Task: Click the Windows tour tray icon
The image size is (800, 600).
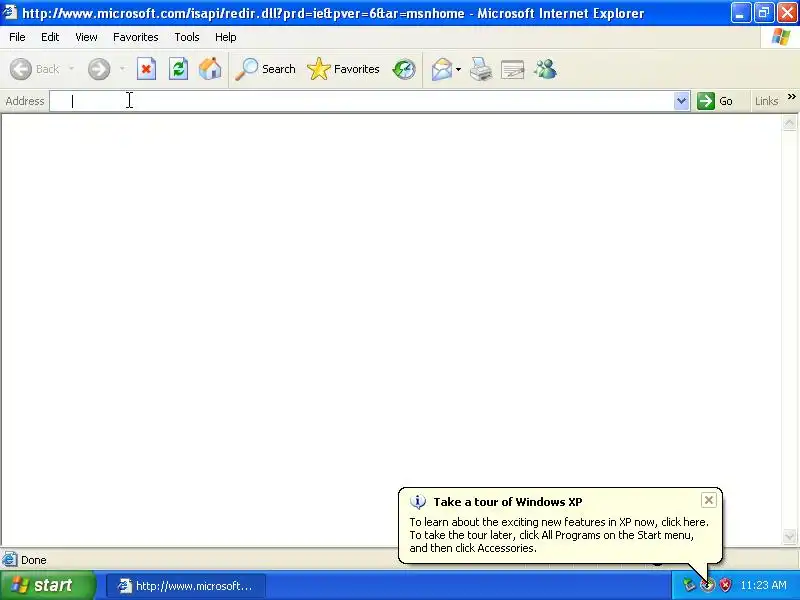Action: (x=707, y=585)
